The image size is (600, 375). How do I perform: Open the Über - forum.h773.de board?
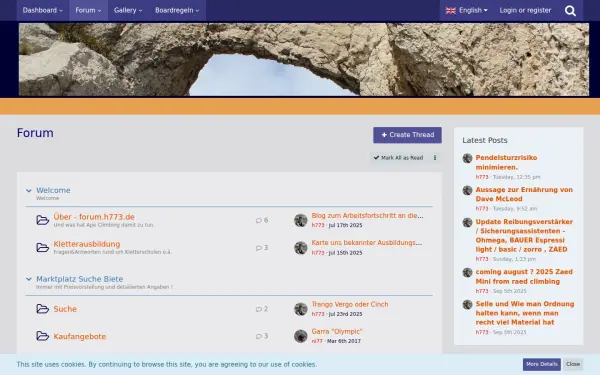(x=94, y=217)
